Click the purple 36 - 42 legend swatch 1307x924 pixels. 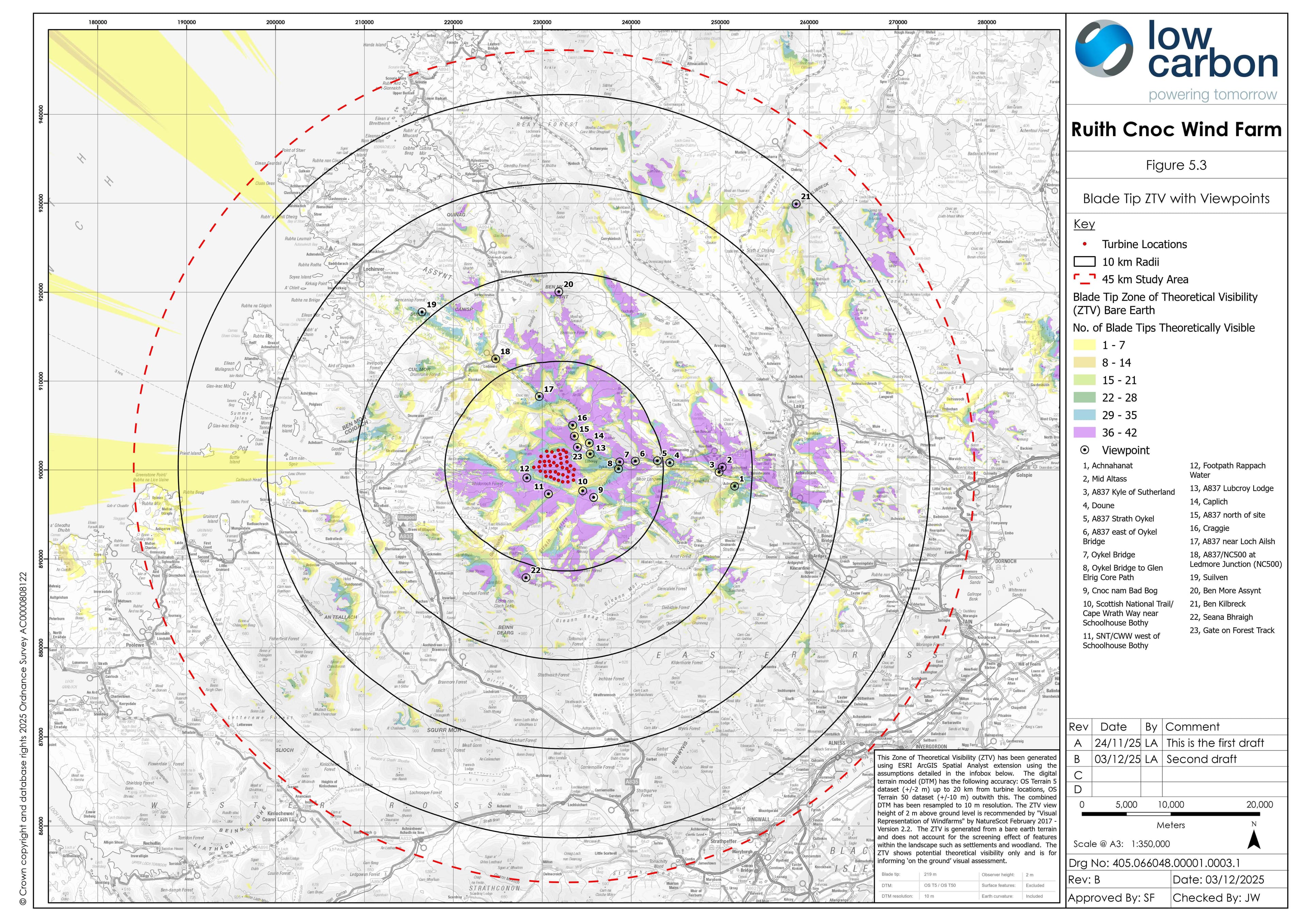pos(1084,432)
